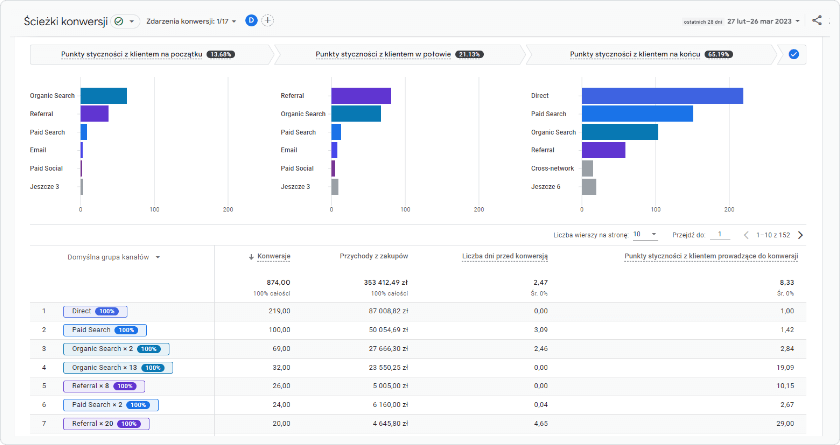Sort by Konwersje column header
This screenshot has width=840, height=445.
pos(274,257)
